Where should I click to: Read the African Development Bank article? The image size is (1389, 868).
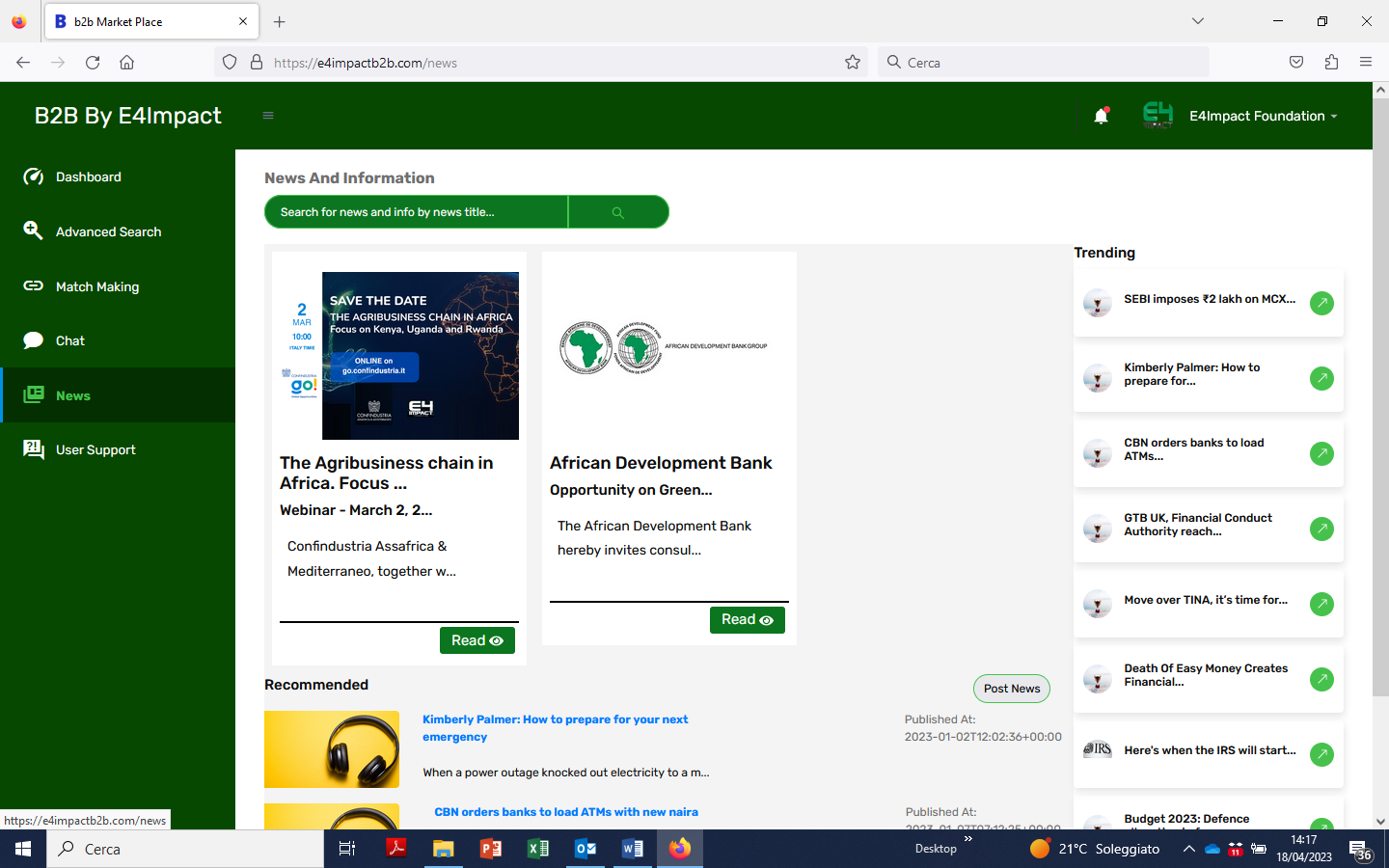click(748, 619)
